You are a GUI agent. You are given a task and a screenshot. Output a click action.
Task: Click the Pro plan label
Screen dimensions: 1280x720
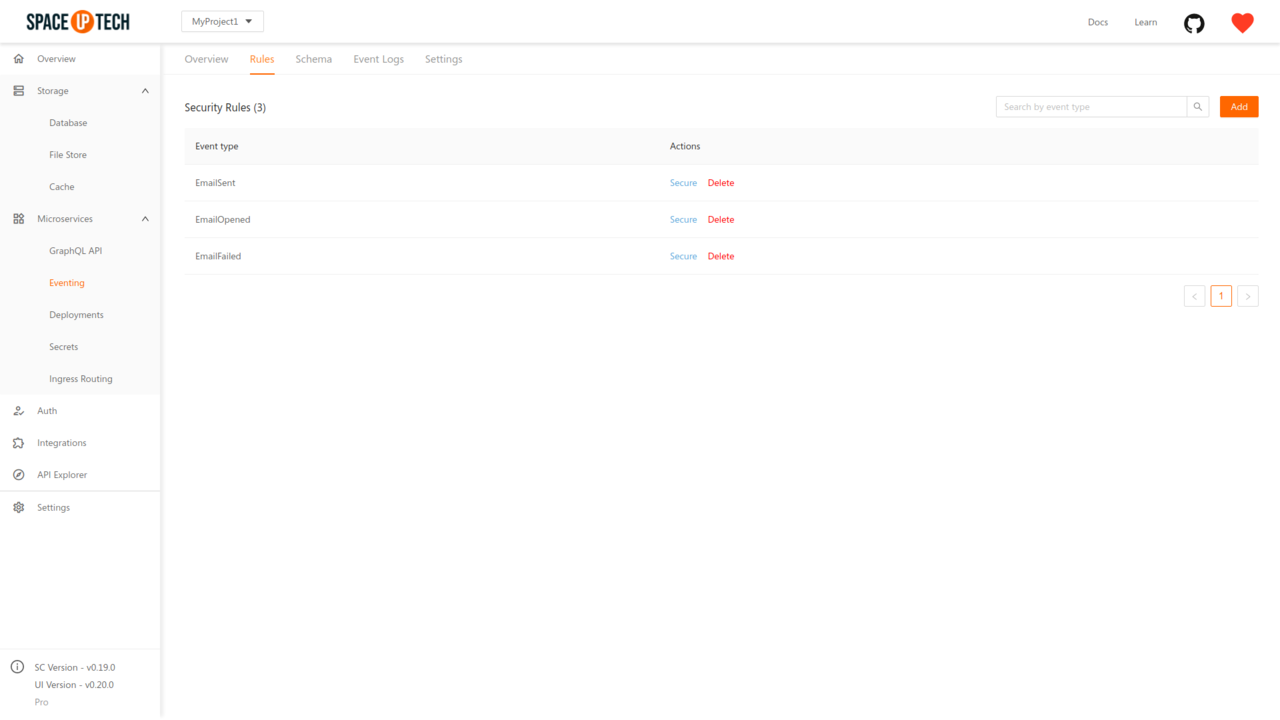click(x=41, y=702)
